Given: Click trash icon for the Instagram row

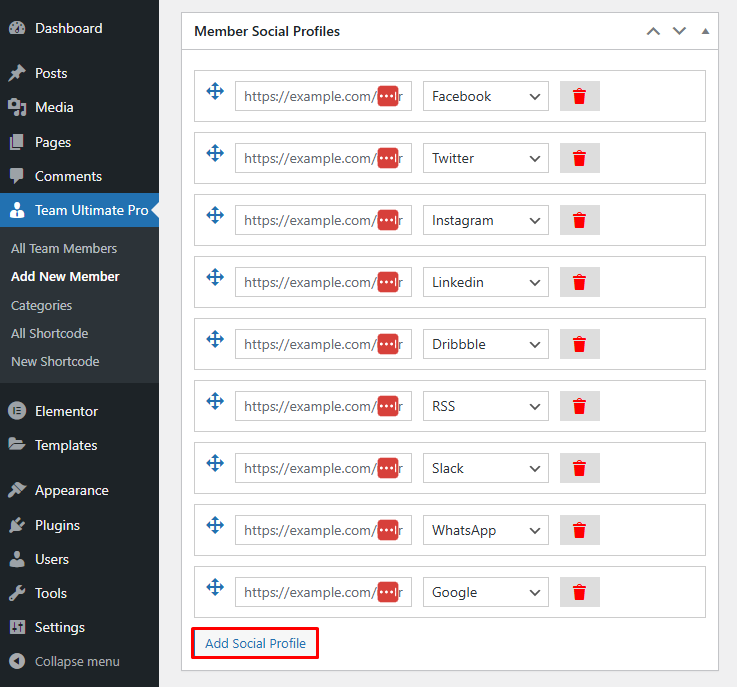Looking at the screenshot, I should (x=579, y=221).
